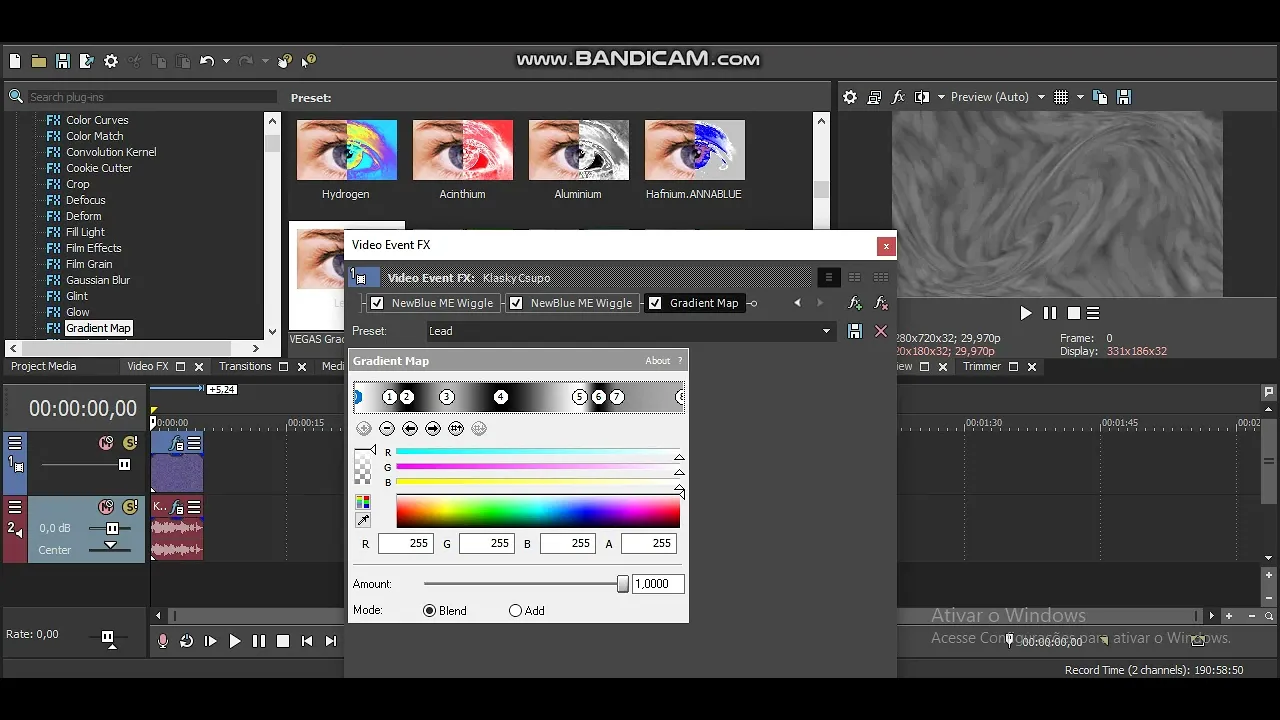The width and height of the screenshot is (1280, 720).
Task: Click the A alpha value field
Action: [648, 544]
